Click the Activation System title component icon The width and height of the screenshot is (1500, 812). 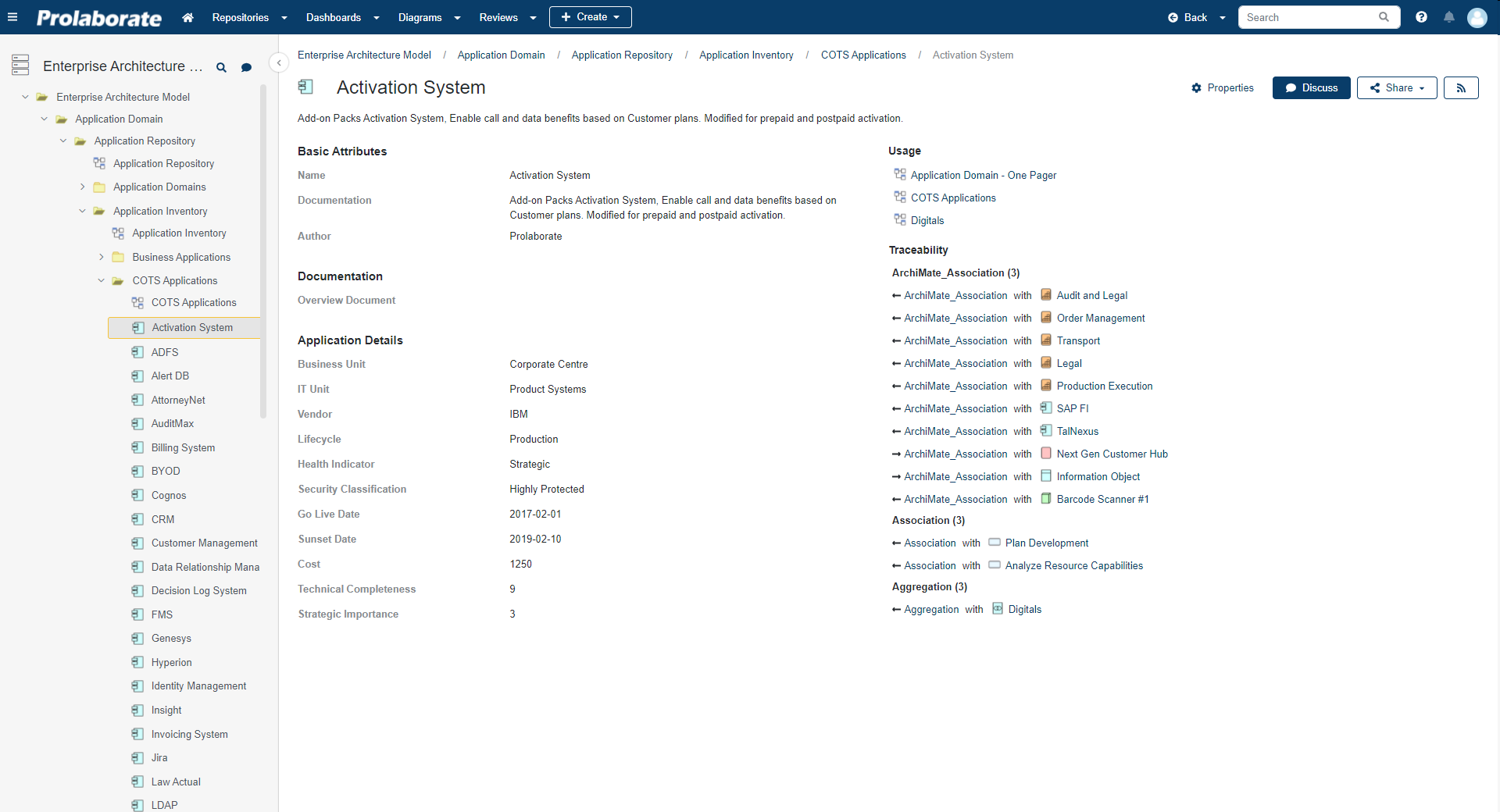pos(306,87)
